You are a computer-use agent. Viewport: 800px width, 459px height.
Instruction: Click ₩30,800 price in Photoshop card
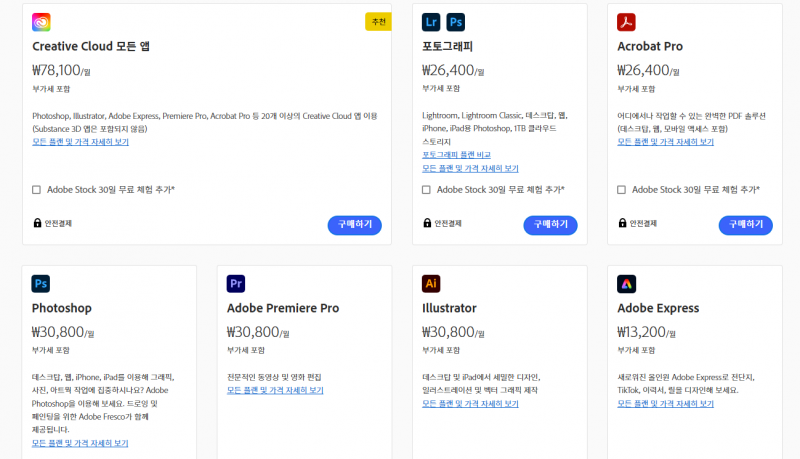tap(63, 332)
